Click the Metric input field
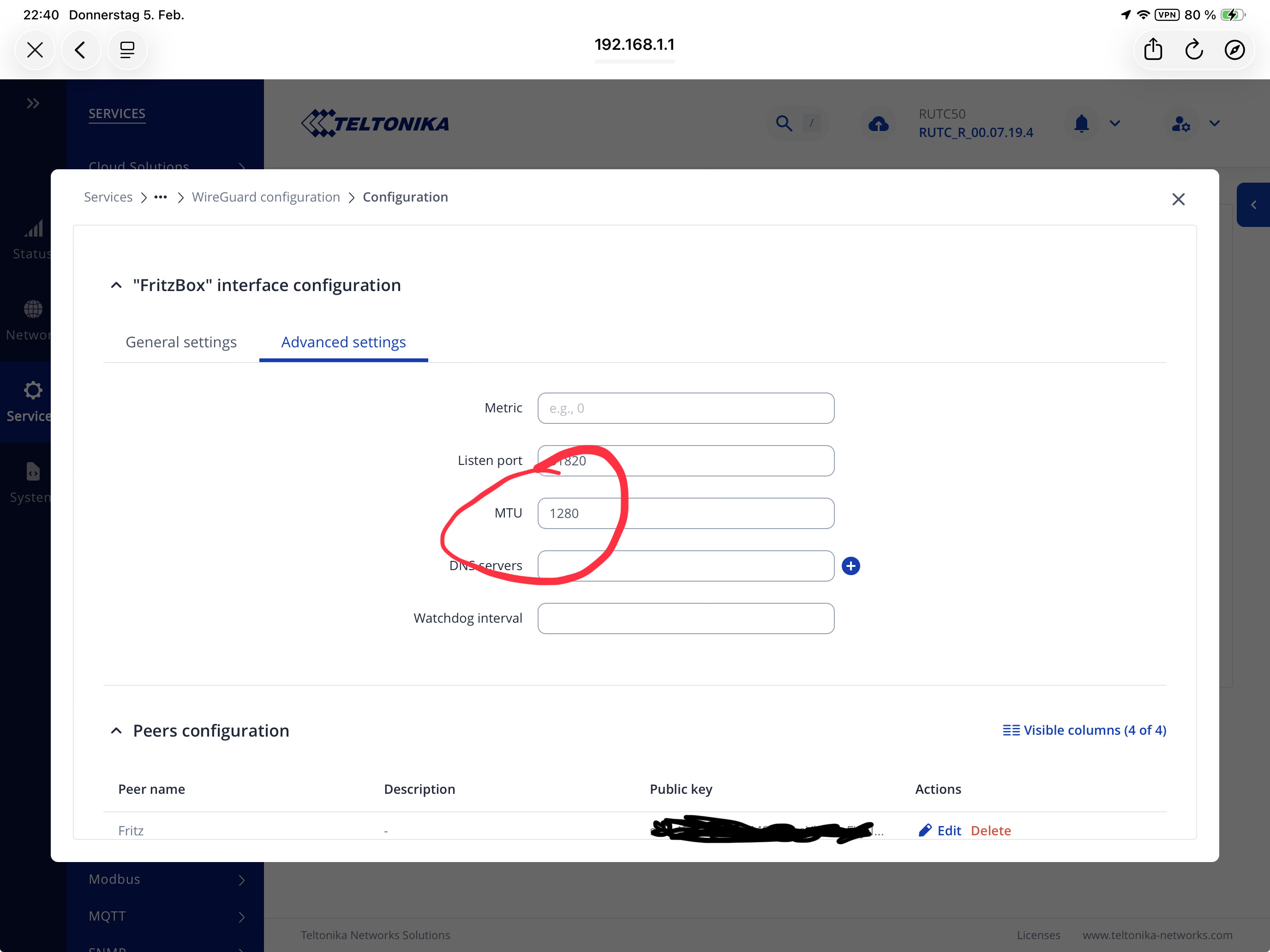Viewport: 1270px width, 952px height. tap(685, 408)
